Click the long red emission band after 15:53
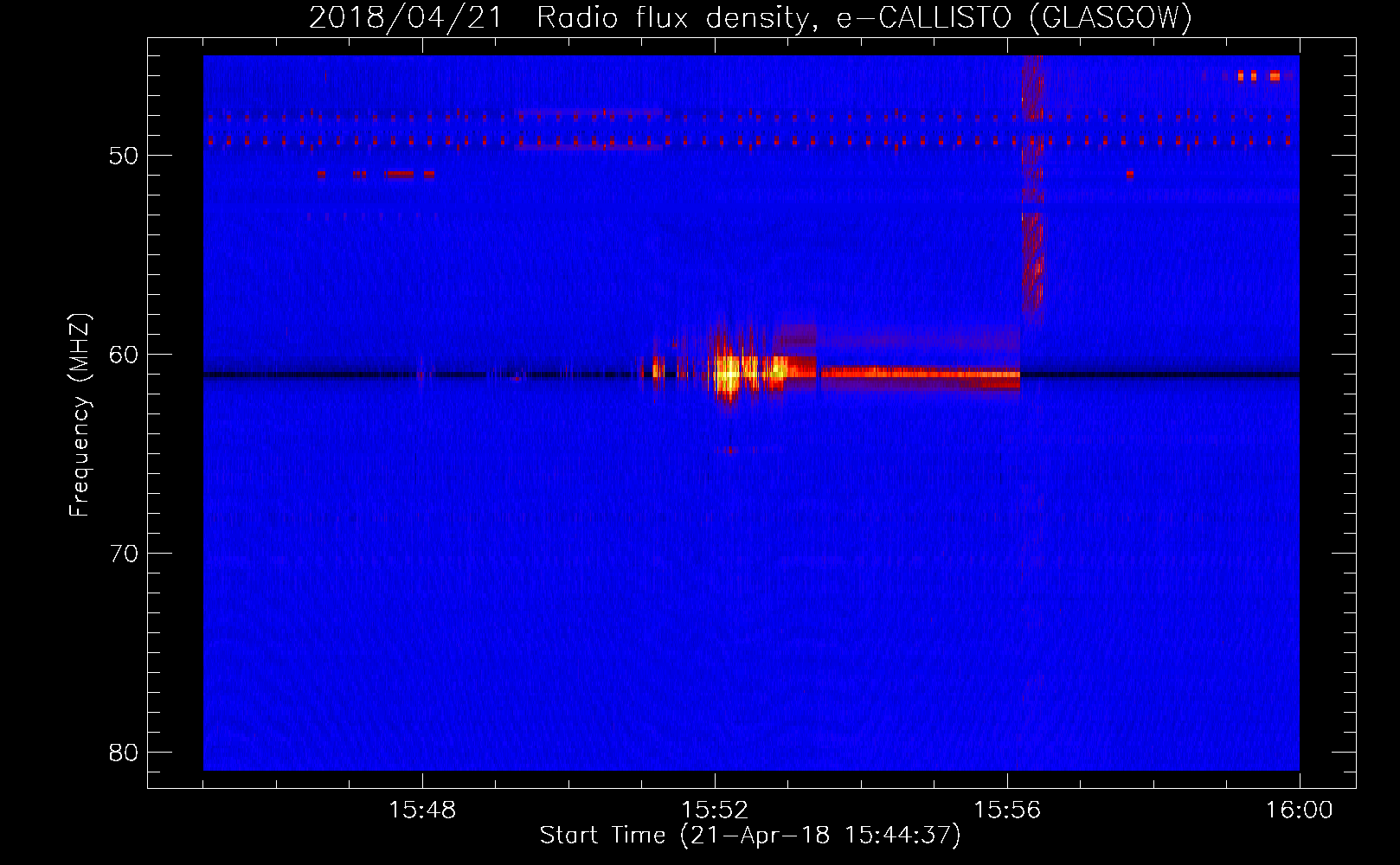The image size is (1400, 865). pos(921,374)
